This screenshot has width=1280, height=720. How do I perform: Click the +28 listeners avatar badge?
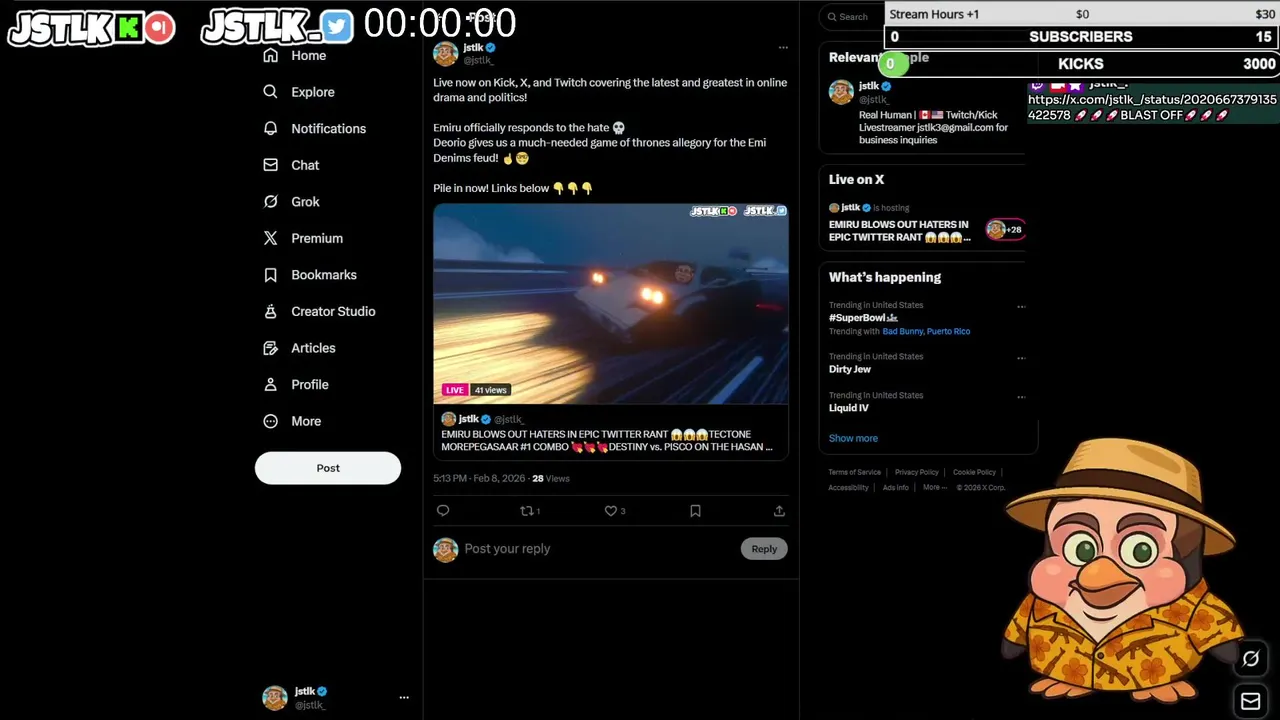(x=1005, y=230)
